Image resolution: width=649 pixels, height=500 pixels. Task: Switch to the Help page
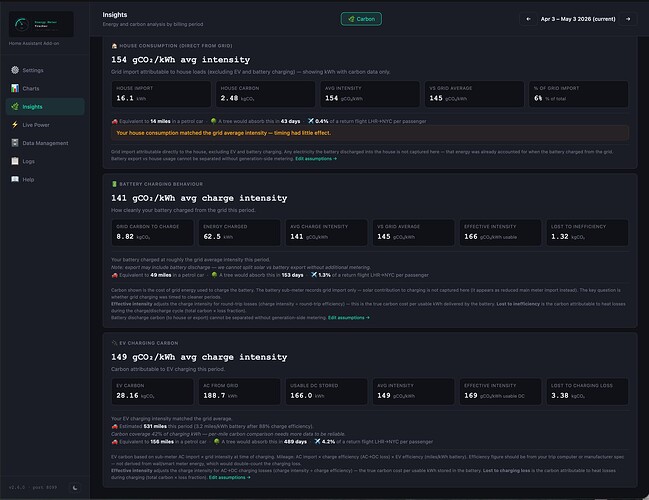point(45,179)
